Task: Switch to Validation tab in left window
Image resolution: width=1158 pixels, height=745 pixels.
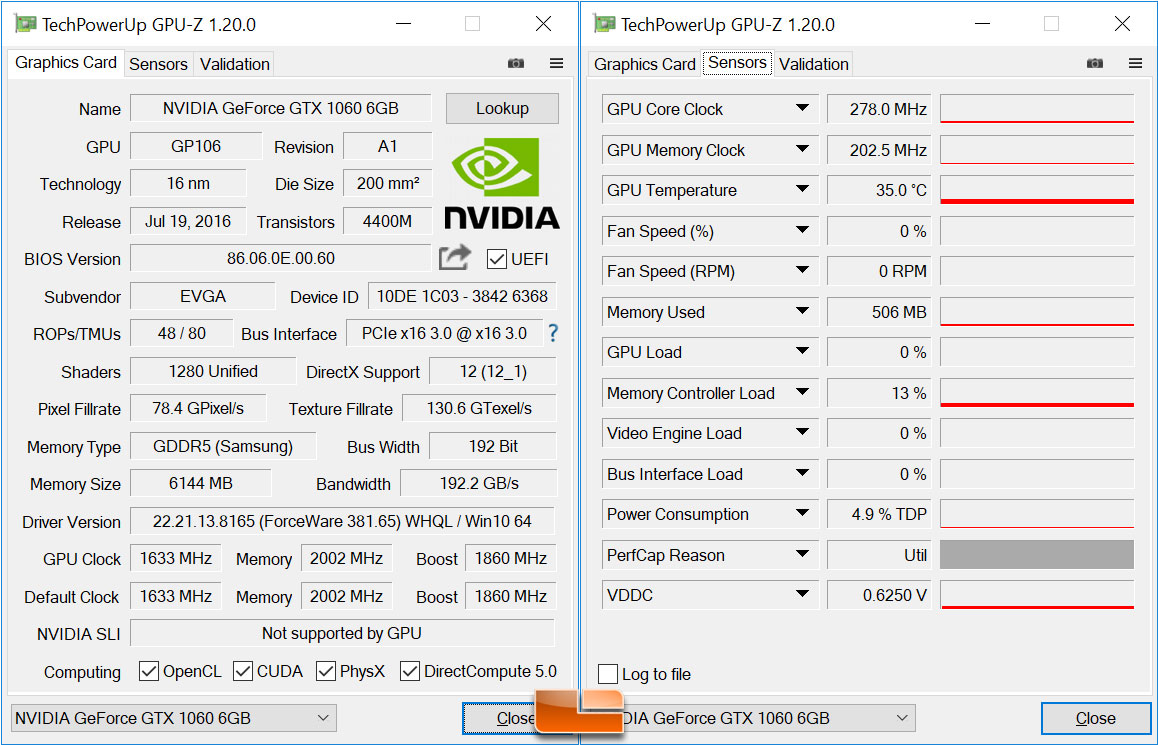Action: (235, 64)
